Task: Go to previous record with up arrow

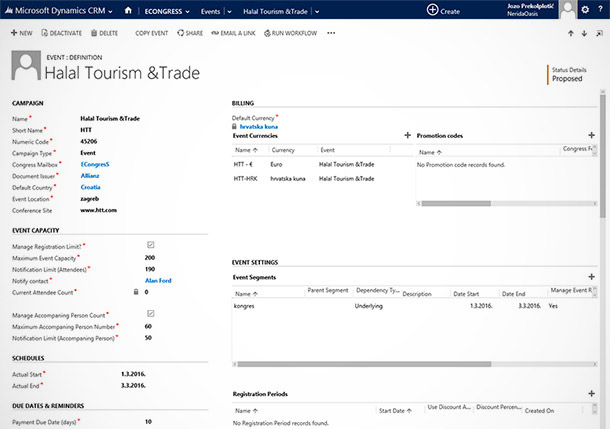Action: click(571, 33)
